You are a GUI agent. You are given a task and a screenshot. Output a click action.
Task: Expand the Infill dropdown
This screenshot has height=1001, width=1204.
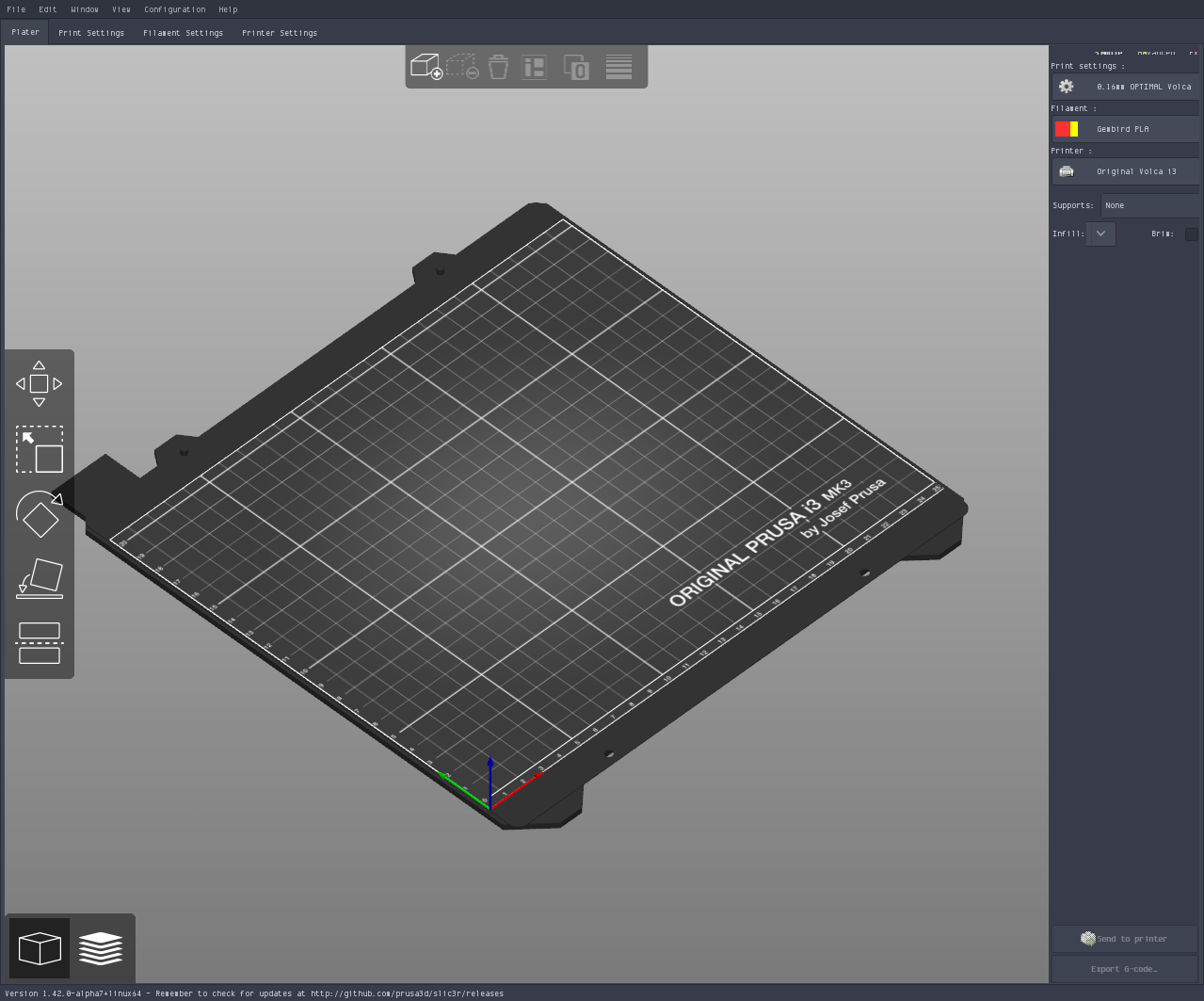[1100, 234]
